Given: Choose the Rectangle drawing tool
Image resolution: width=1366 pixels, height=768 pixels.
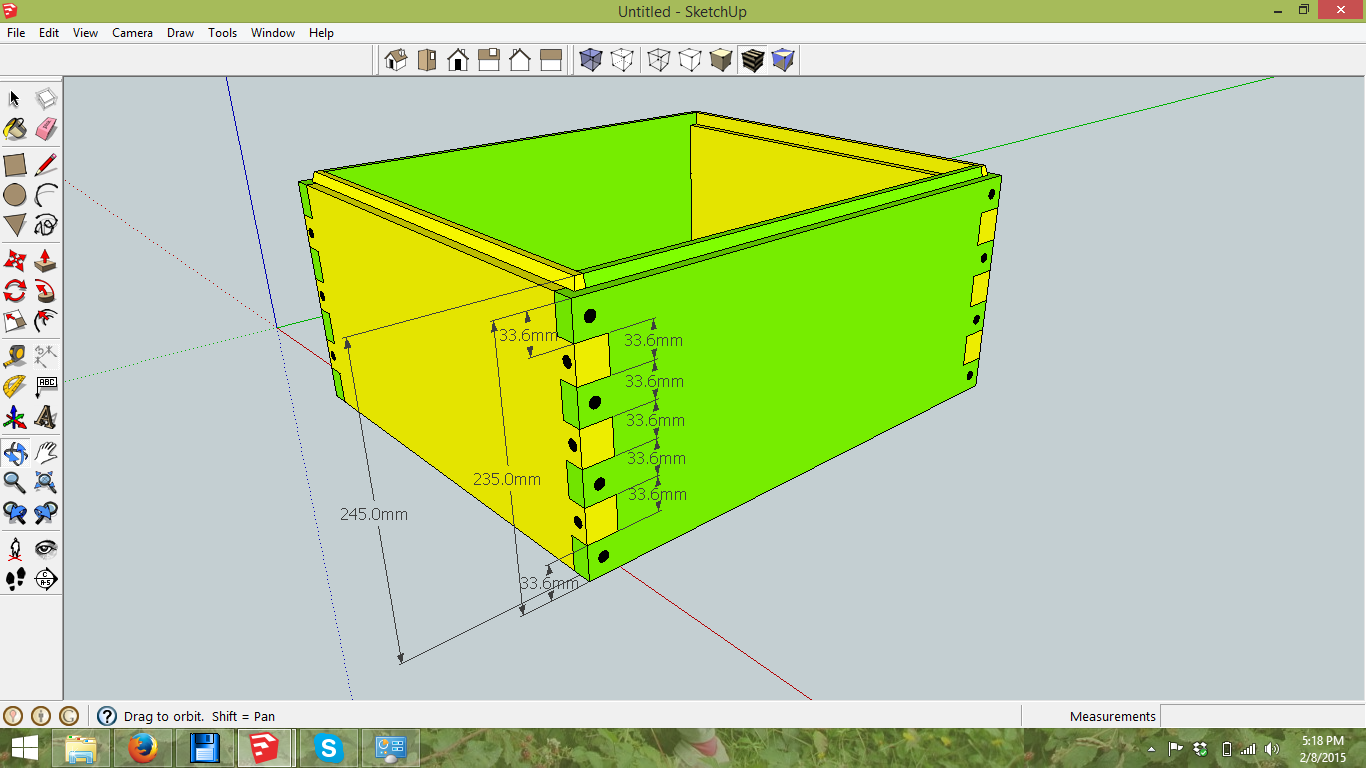Looking at the screenshot, I should tap(15, 165).
